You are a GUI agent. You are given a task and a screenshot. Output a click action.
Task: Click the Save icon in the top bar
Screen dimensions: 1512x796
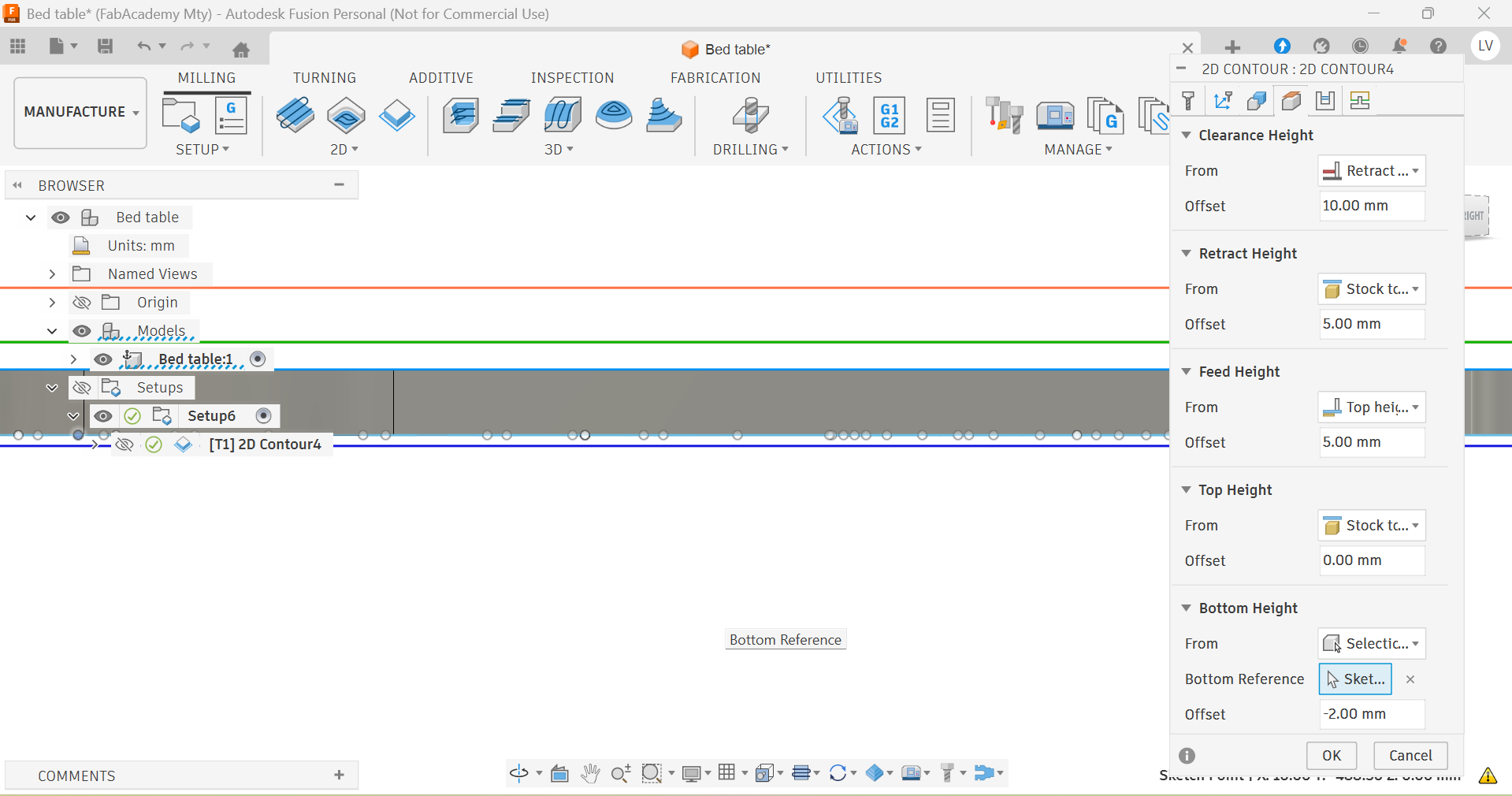click(x=105, y=46)
